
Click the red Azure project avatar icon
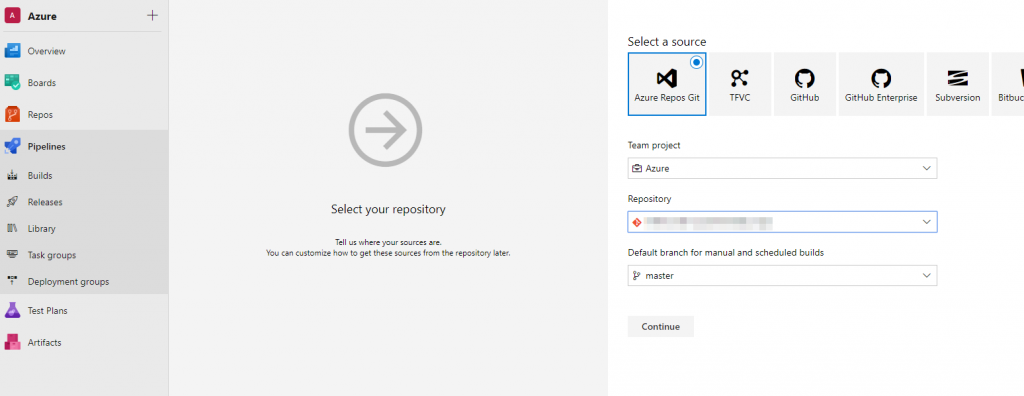[x=13, y=16]
